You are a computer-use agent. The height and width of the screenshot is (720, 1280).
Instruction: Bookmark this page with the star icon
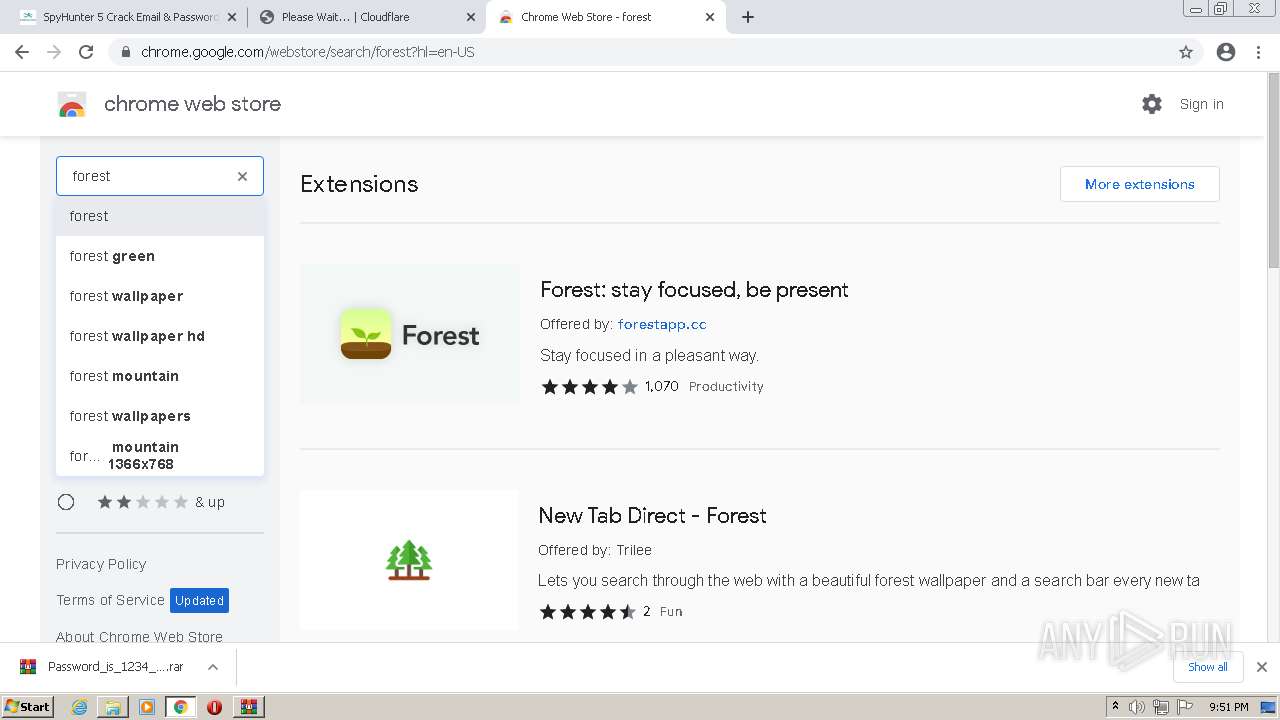(1186, 52)
